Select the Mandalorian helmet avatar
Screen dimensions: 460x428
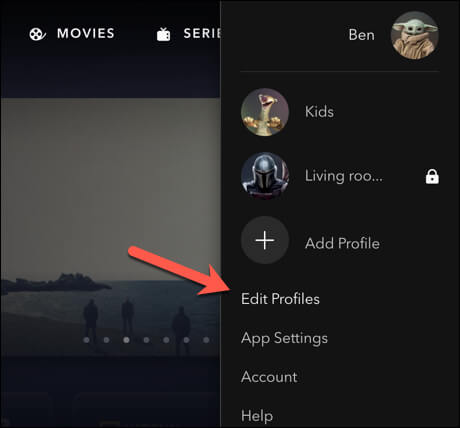coord(265,176)
